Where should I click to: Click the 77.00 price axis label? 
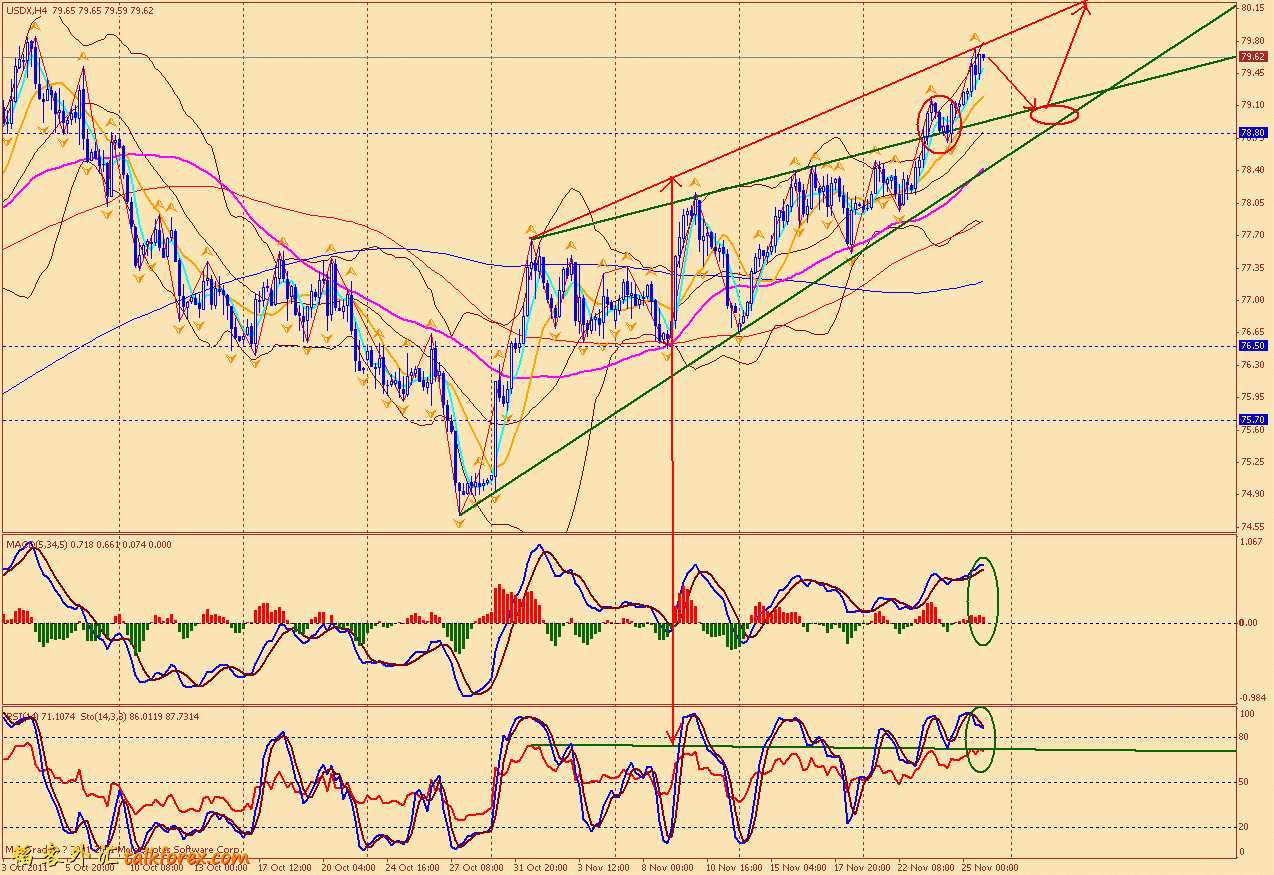click(1255, 300)
